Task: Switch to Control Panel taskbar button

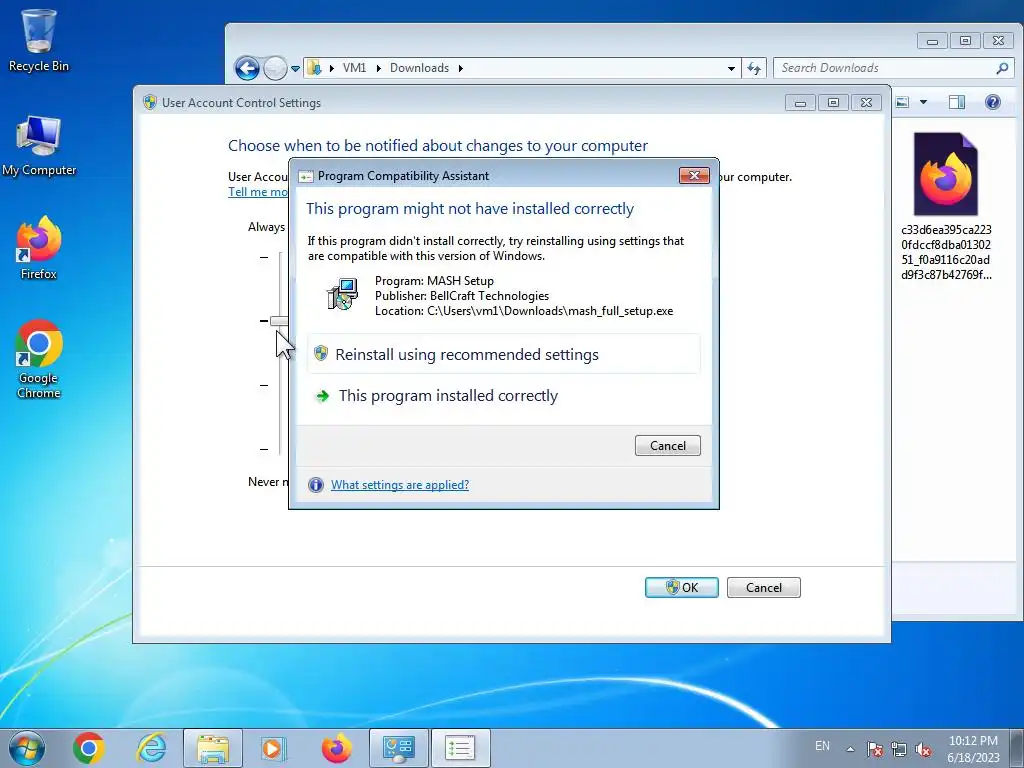Action: point(398,748)
